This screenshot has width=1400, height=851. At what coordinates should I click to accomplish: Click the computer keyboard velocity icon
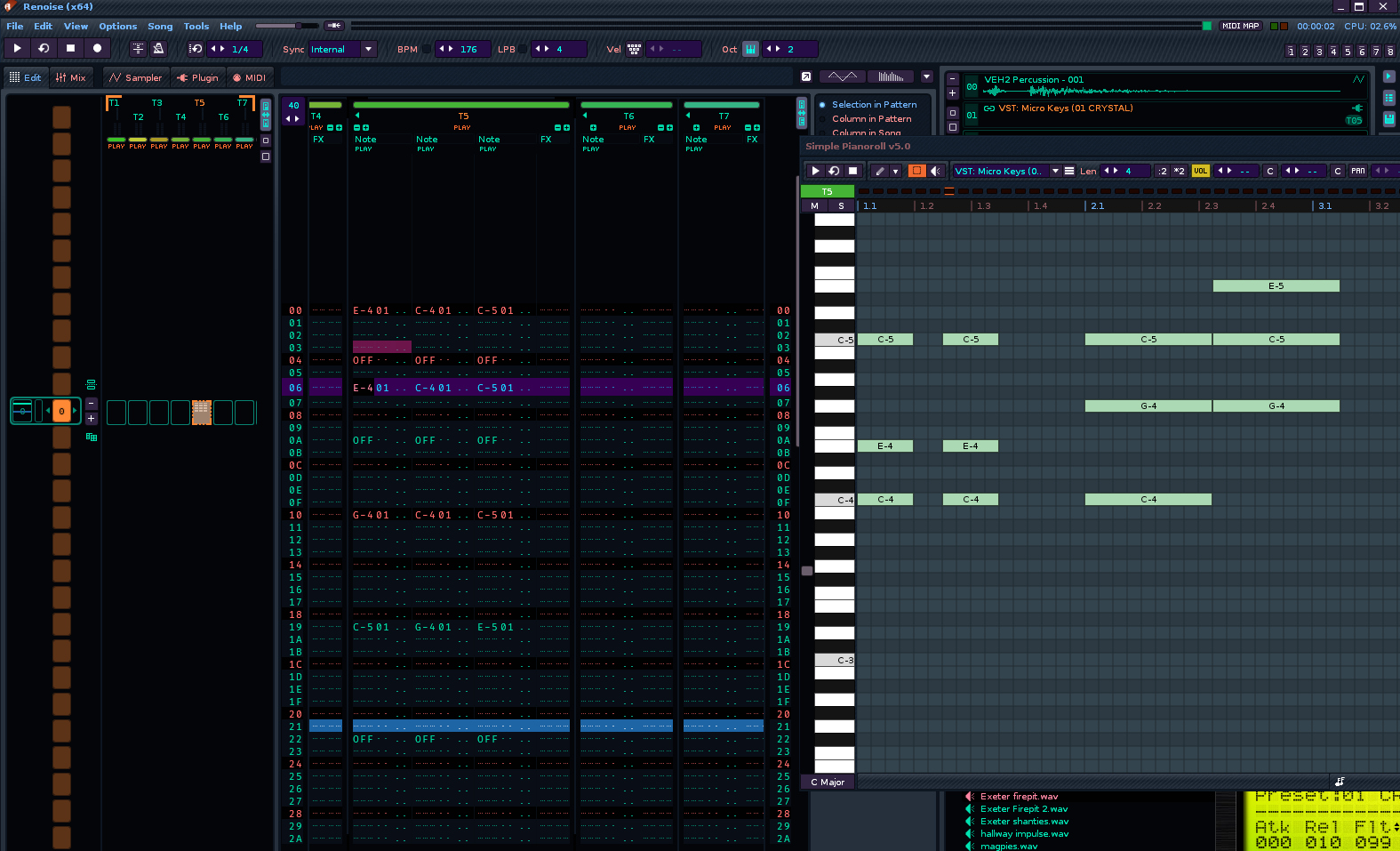(x=634, y=49)
